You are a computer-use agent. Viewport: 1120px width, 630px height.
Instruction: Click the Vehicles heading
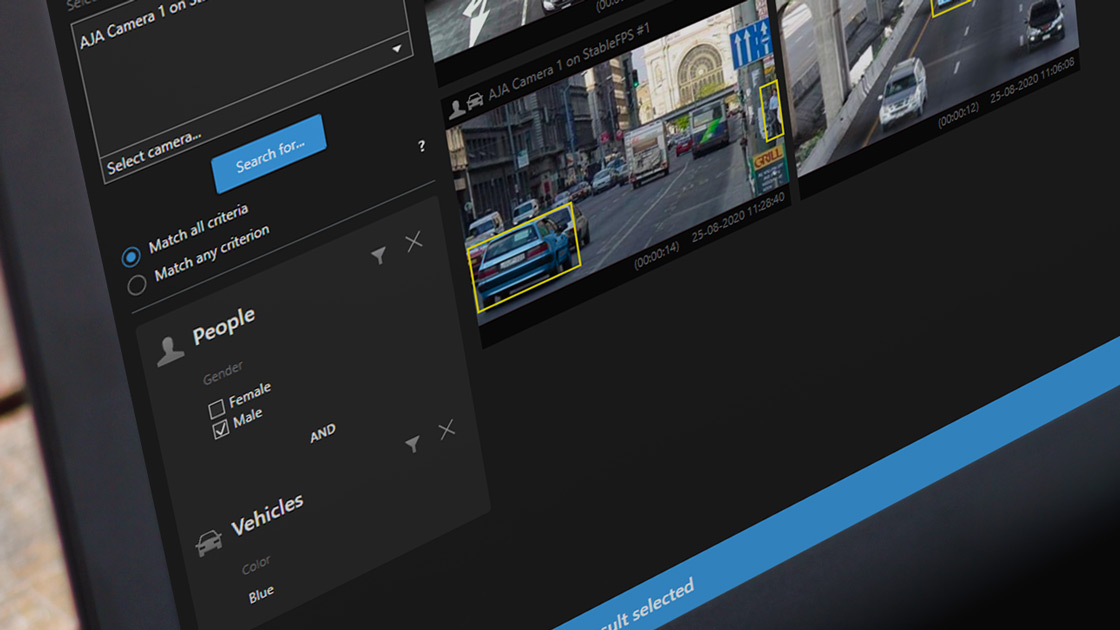pyautogui.click(x=267, y=514)
